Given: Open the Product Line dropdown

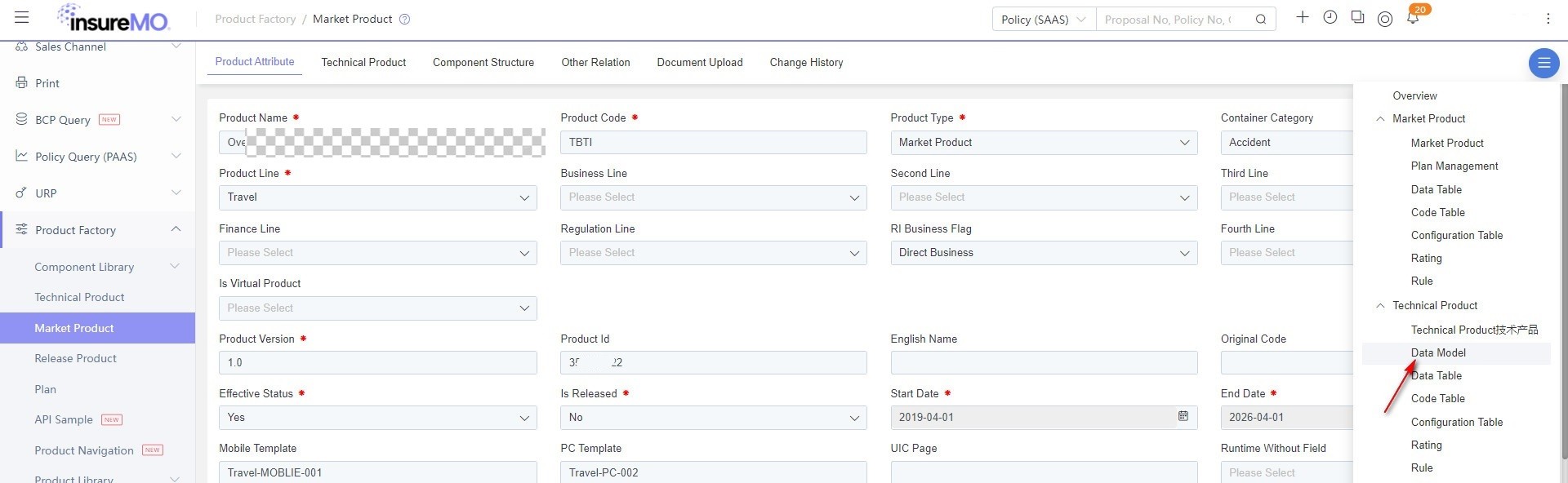Looking at the screenshot, I should (377, 197).
